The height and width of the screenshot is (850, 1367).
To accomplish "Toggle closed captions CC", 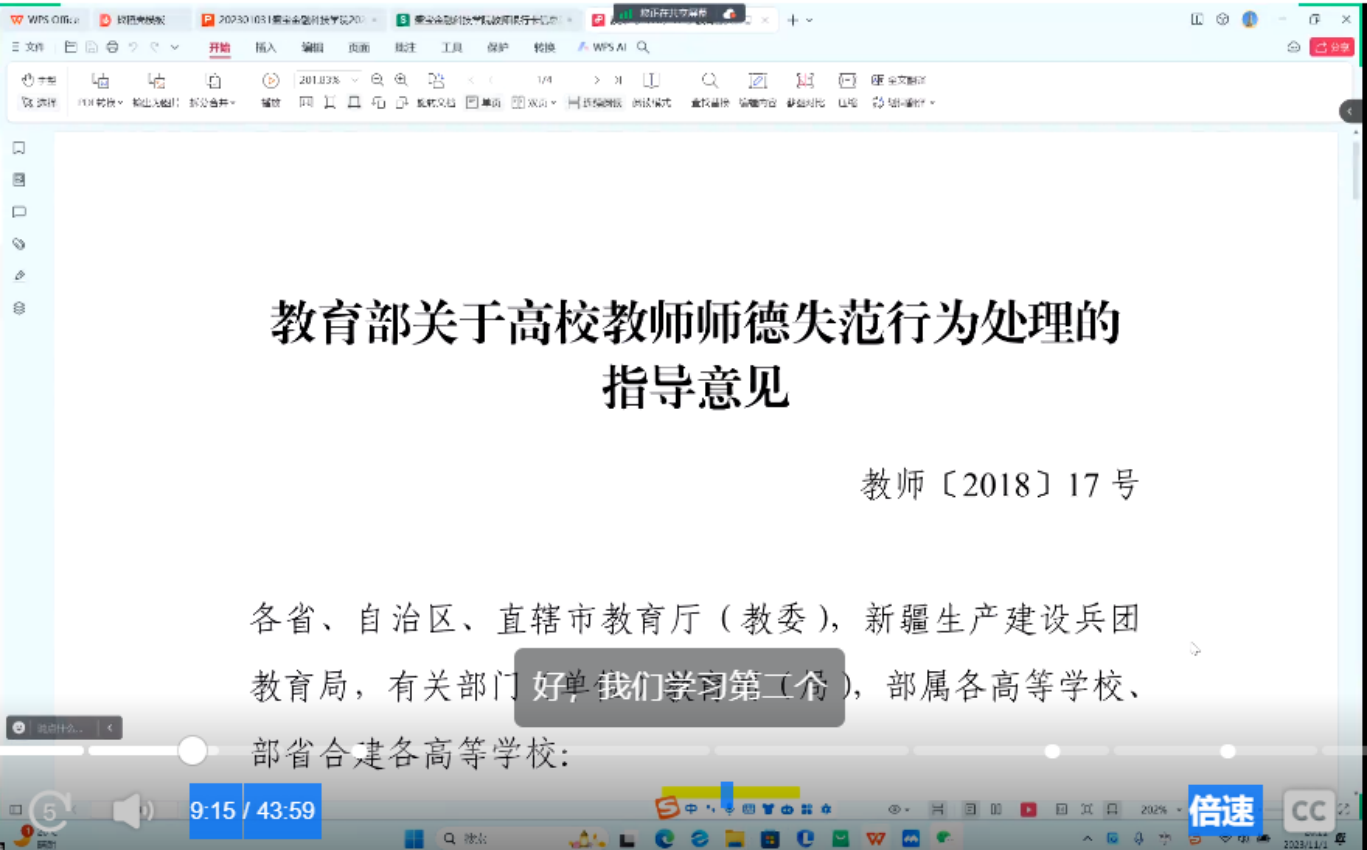I will click(1308, 811).
